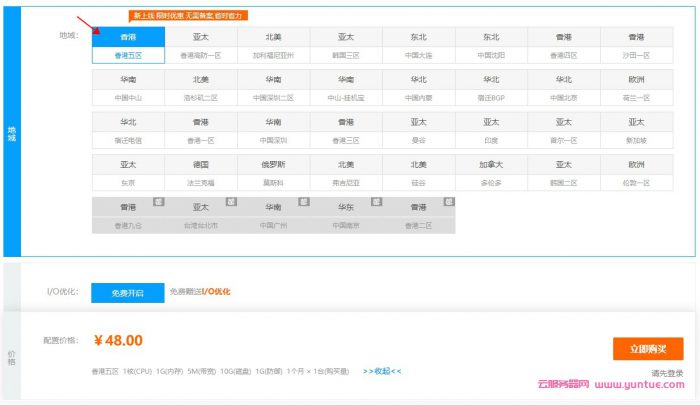Select the 中国中山 region
Viewport: 700px width, 405px height.
point(128,88)
